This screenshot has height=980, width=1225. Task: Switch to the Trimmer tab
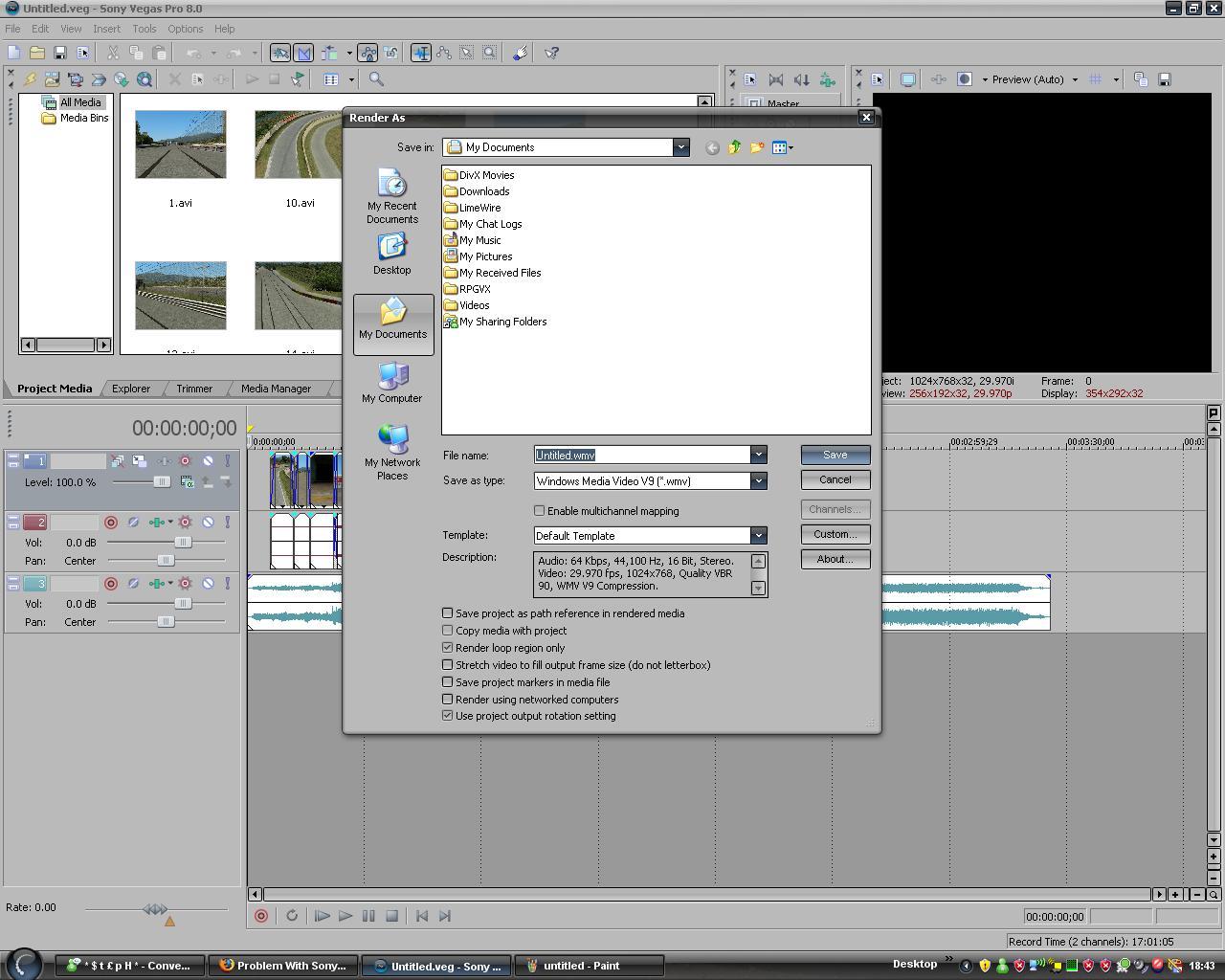coord(194,389)
